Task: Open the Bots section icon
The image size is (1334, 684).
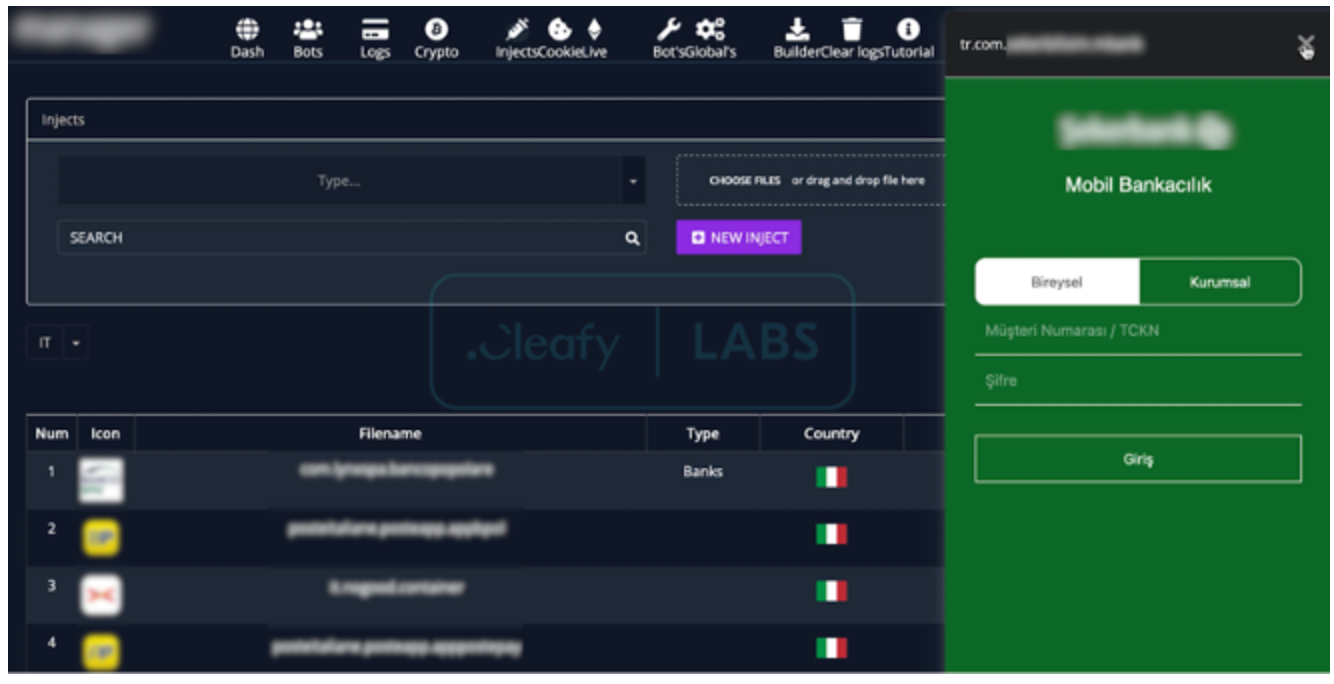Action: click(x=308, y=30)
